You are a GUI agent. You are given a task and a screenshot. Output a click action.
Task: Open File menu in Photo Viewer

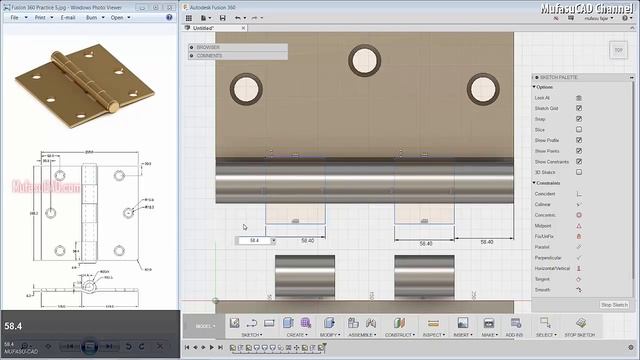coord(17,18)
